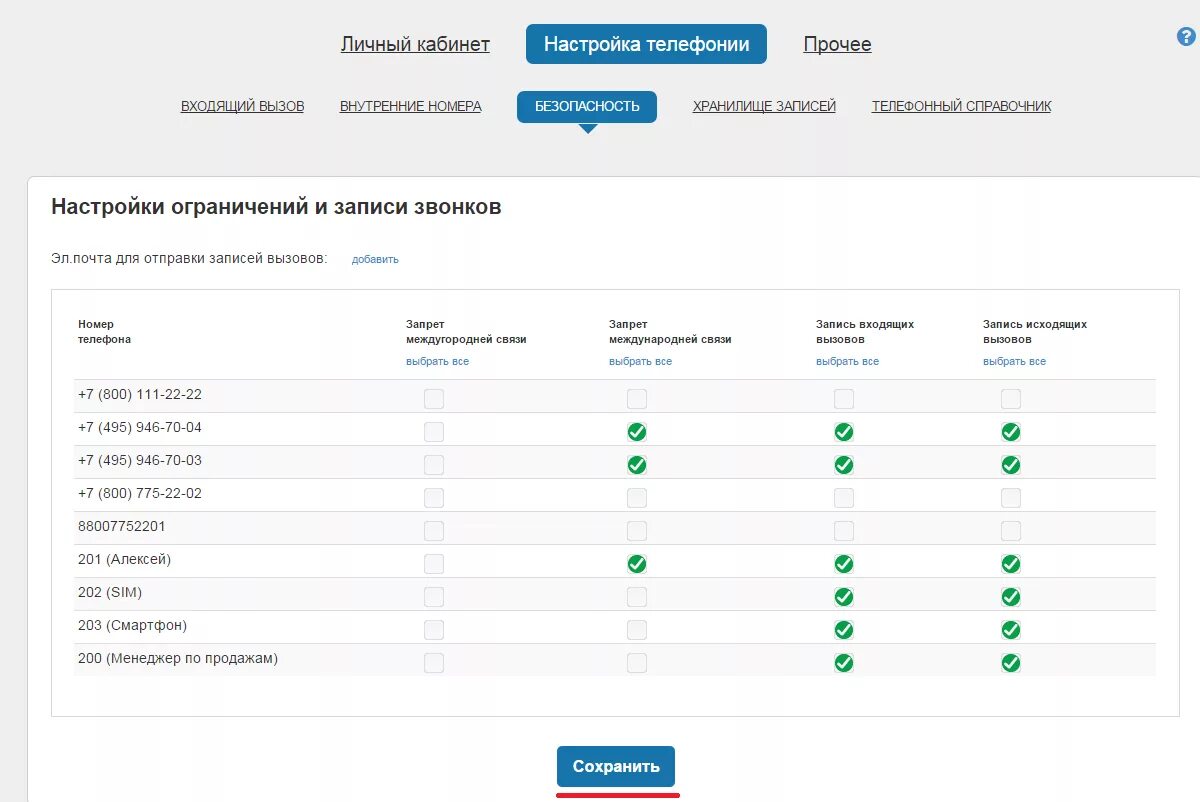Go to Входящий вызов section
The height and width of the screenshot is (802, 1200).
click(242, 106)
